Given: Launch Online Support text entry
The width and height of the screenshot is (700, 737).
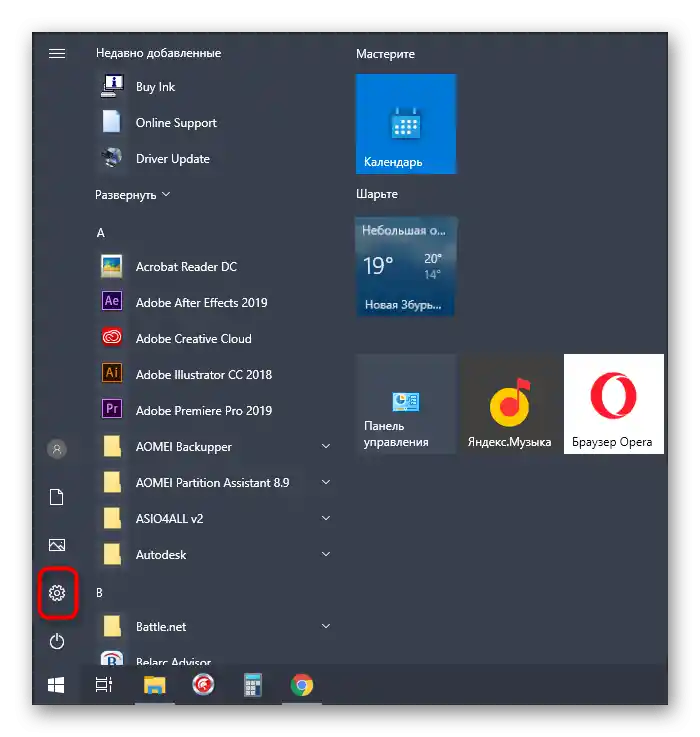Looking at the screenshot, I should point(176,123).
